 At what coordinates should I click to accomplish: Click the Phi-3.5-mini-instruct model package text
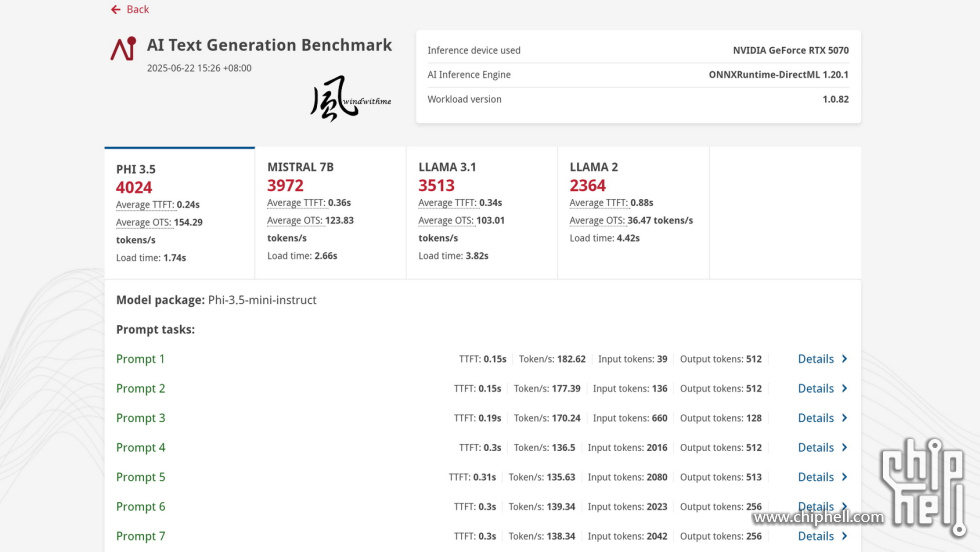click(262, 300)
